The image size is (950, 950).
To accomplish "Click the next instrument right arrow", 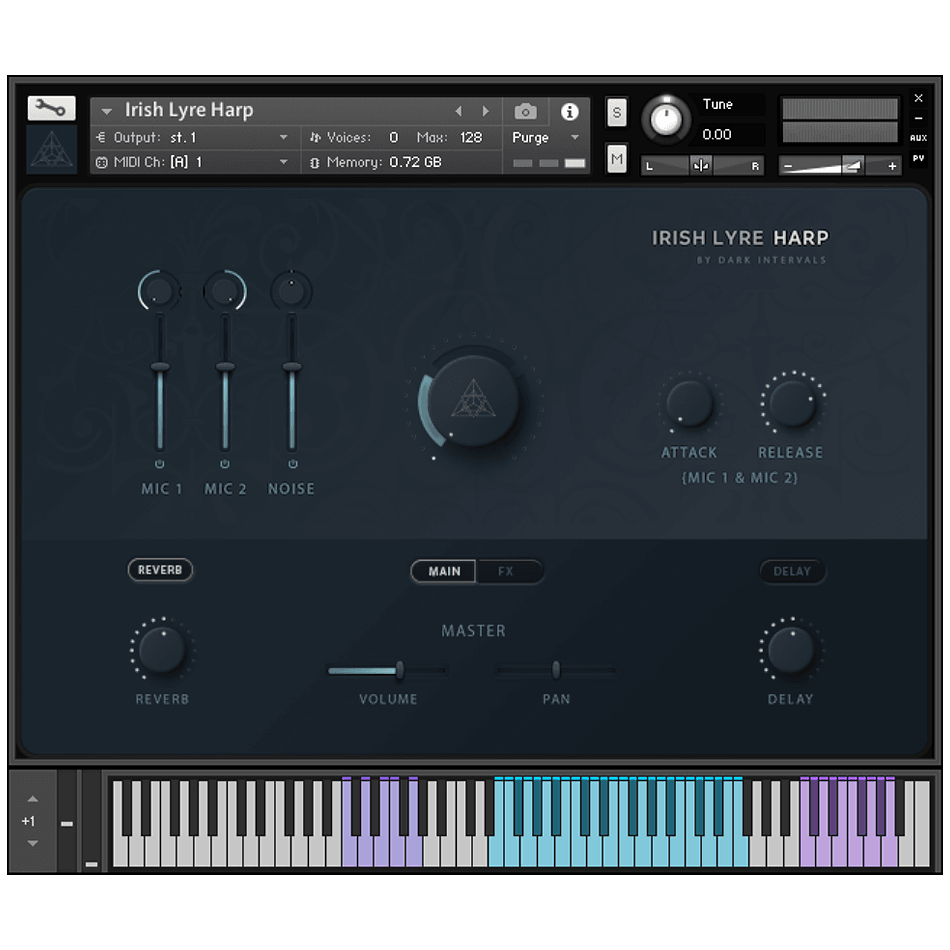I will pyautogui.click(x=486, y=111).
